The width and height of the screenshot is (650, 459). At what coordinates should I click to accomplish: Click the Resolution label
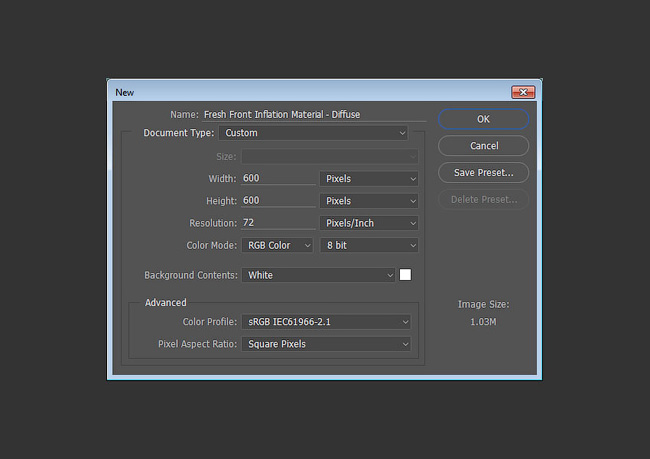click(x=213, y=223)
